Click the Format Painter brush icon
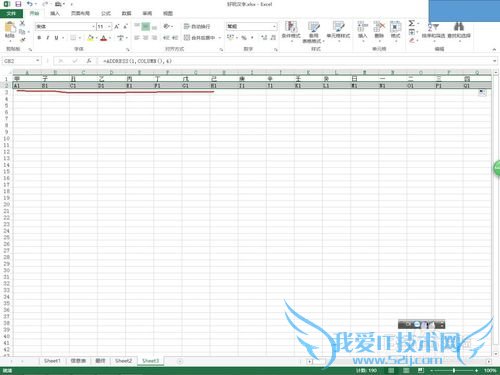 click(22, 40)
